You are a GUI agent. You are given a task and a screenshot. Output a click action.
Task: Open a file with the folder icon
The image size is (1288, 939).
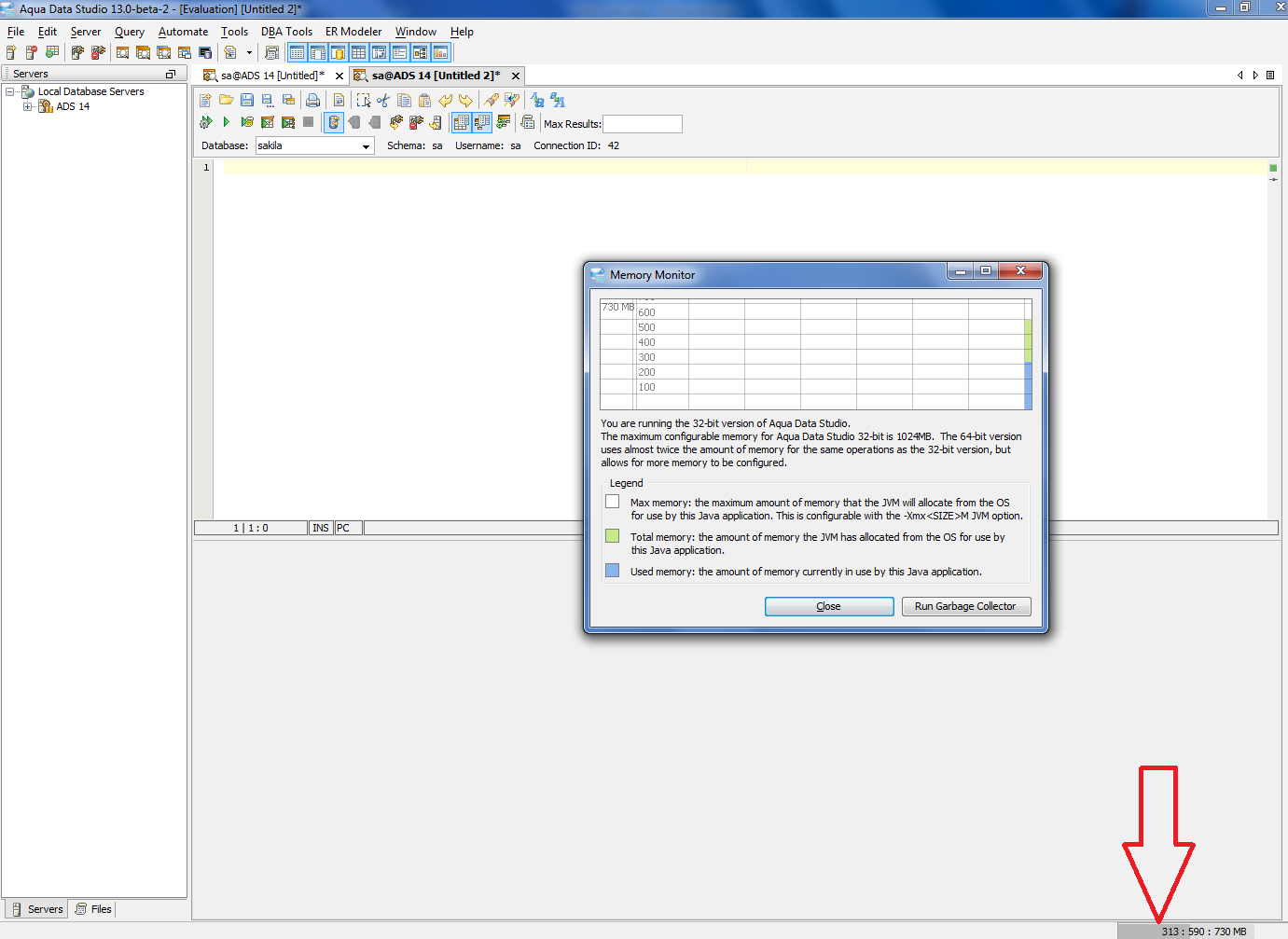(x=226, y=100)
